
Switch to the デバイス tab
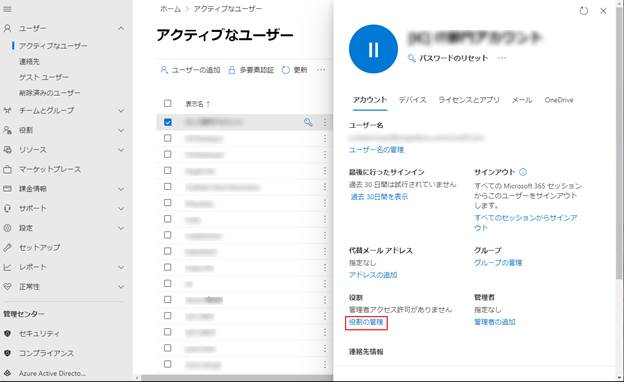413,100
